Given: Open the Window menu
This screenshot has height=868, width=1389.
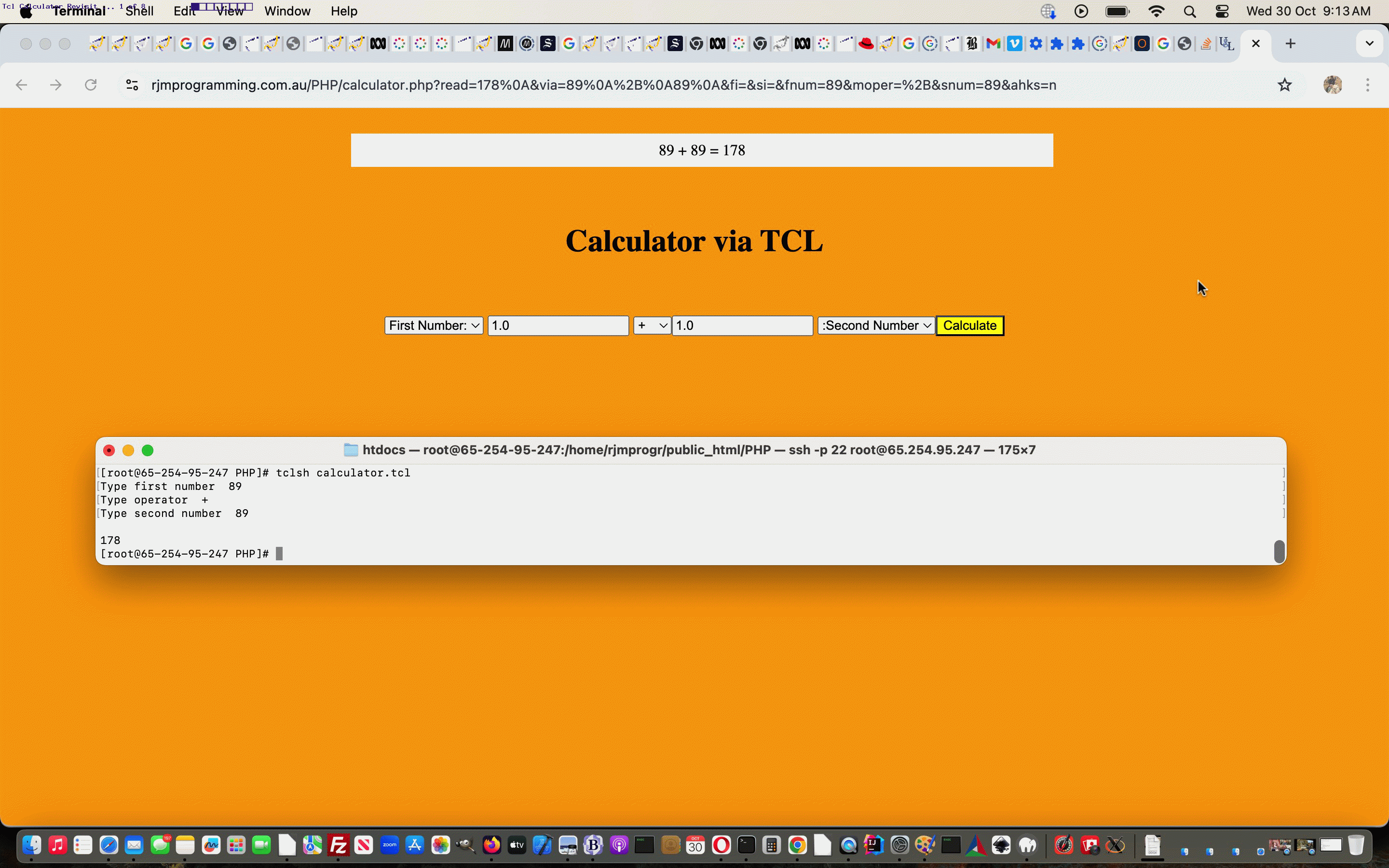Looking at the screenshot, I should click(287, 12).
